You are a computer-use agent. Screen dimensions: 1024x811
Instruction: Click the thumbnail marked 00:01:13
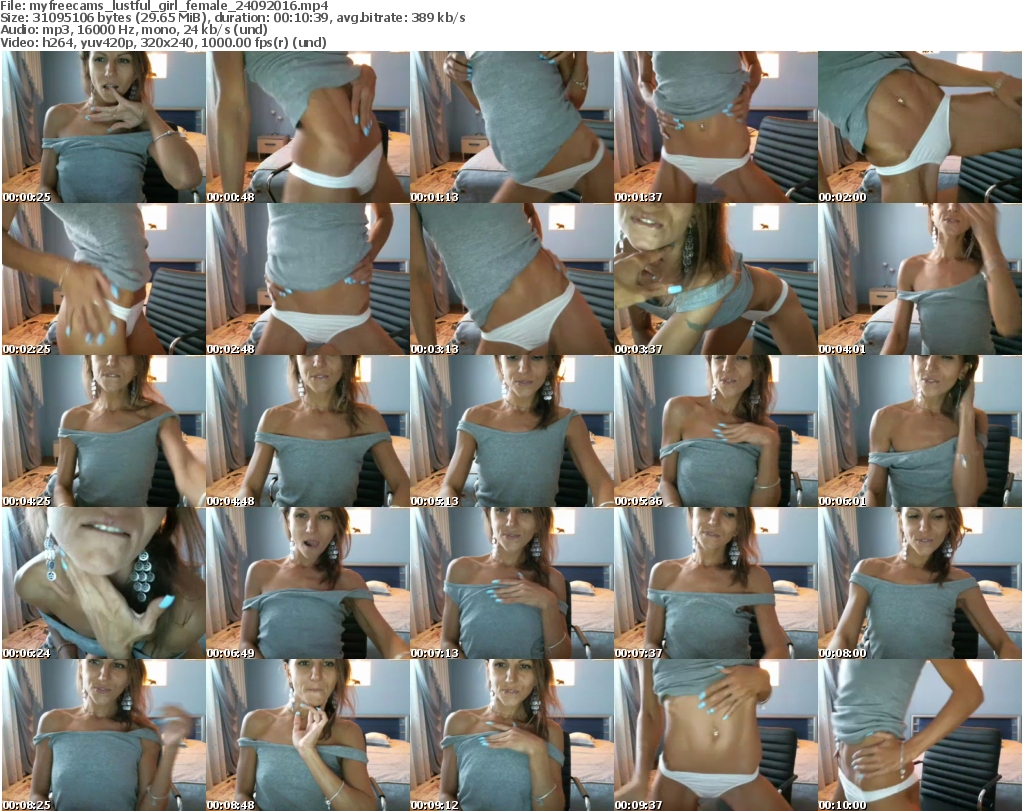(511, 127)
